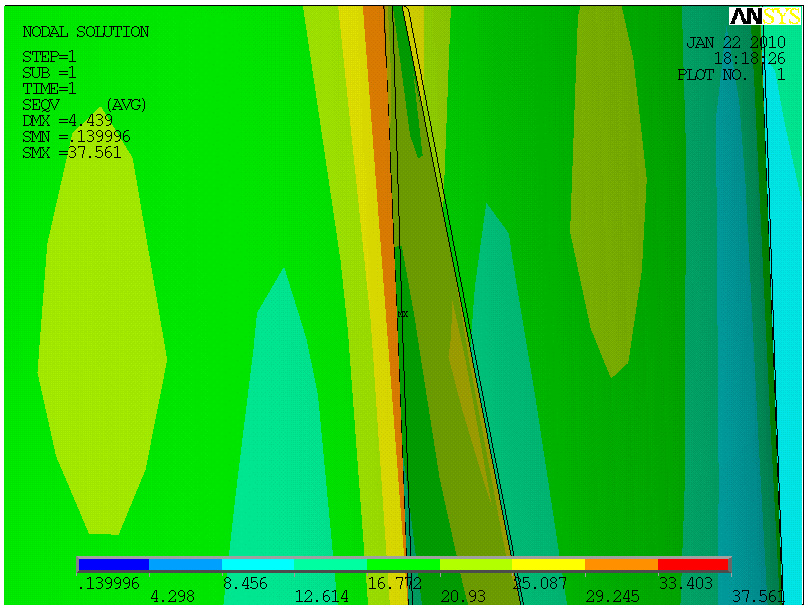Click legend value .139996
Viewport: 810px width, 610px height.
pos(109,584)
